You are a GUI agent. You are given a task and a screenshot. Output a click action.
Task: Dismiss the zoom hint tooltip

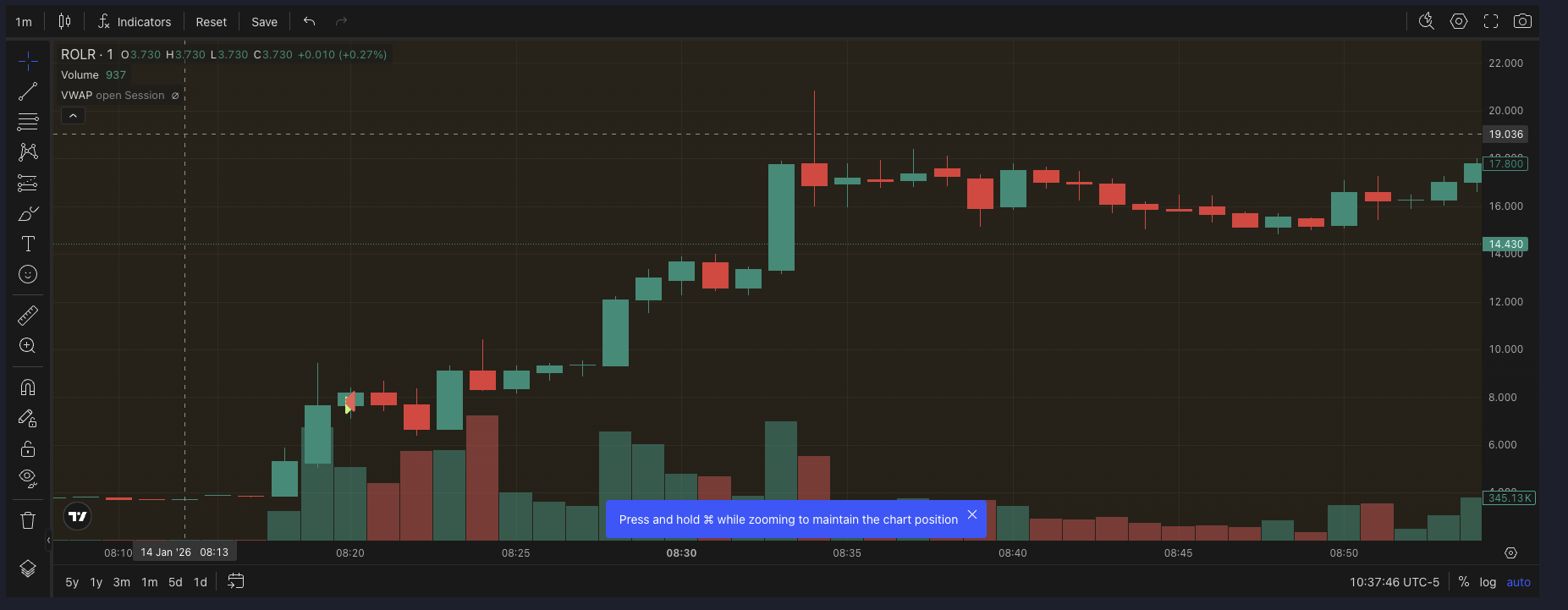coord(972,514)
